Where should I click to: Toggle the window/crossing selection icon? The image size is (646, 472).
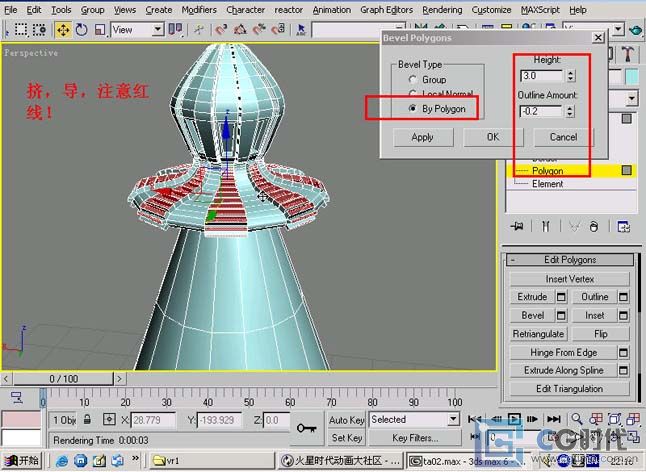(x=40, y=30)
